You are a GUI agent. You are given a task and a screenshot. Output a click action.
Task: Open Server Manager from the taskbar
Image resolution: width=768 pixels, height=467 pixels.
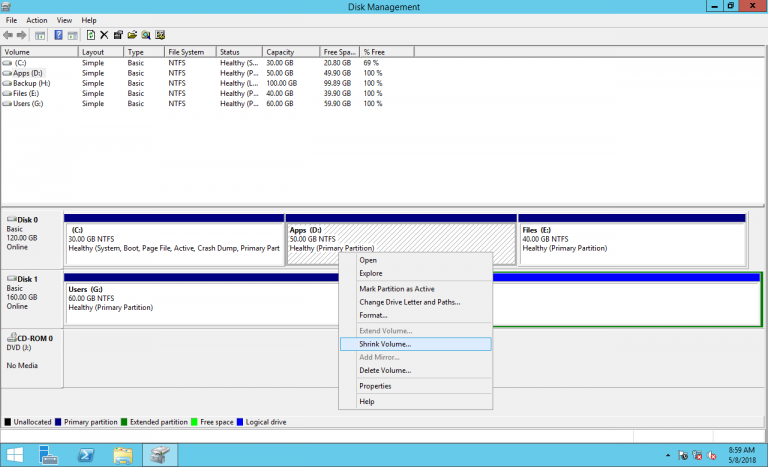(x=48, y=455)
